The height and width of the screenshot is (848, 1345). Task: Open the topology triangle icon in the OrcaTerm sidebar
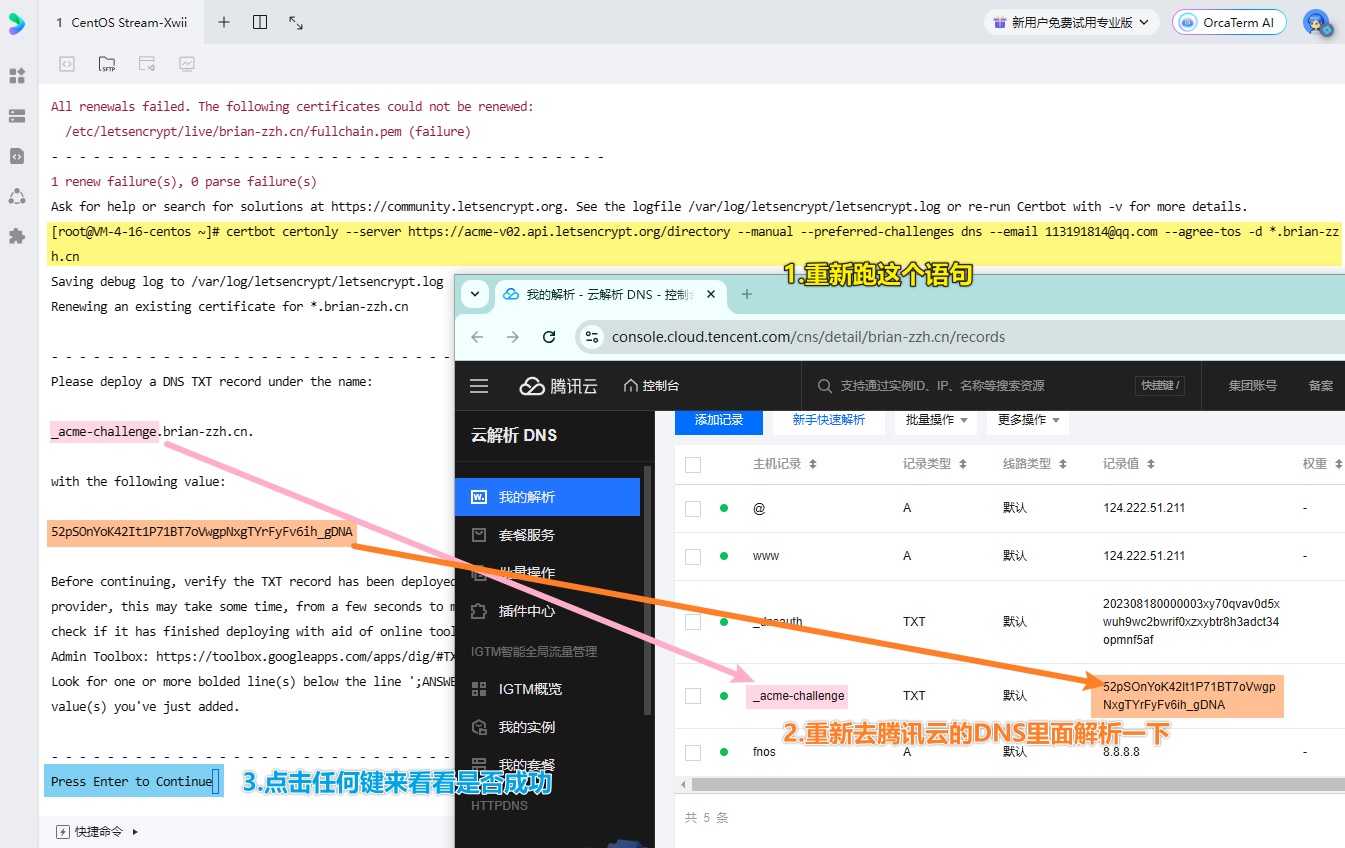coord(17,196)
